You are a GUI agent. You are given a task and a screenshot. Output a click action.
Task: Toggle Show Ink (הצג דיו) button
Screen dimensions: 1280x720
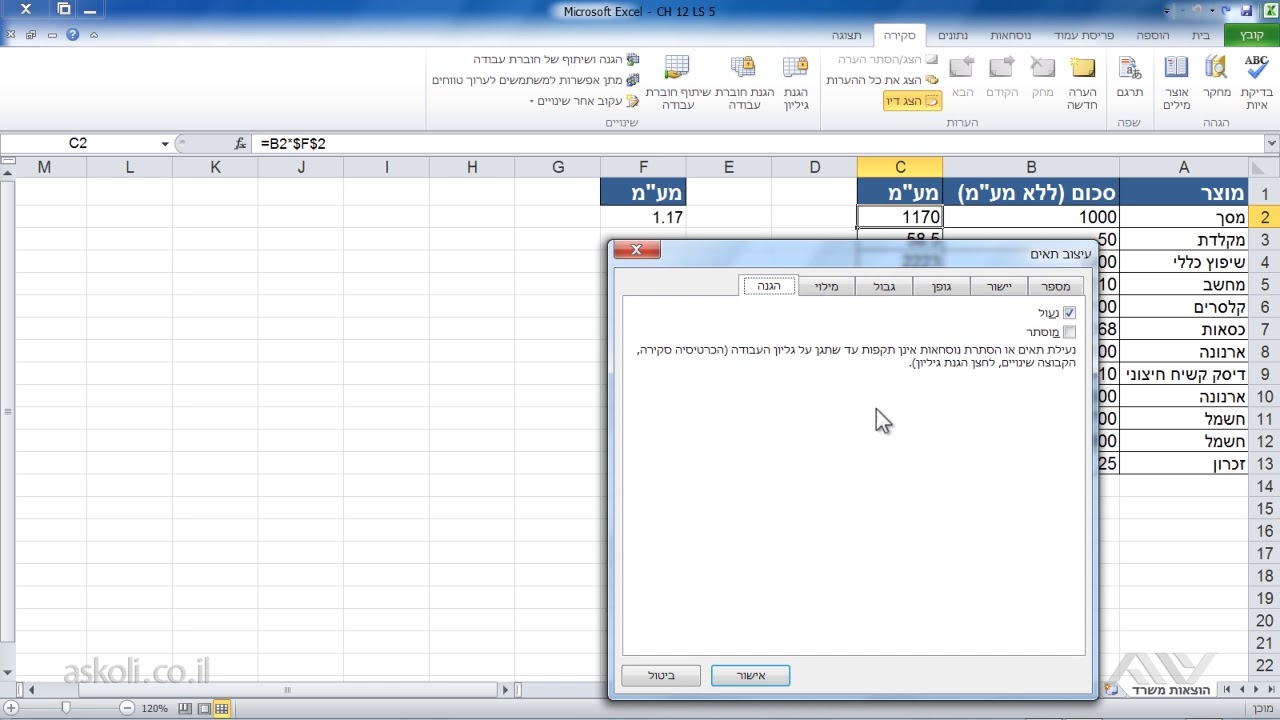[x=913, y=101]
